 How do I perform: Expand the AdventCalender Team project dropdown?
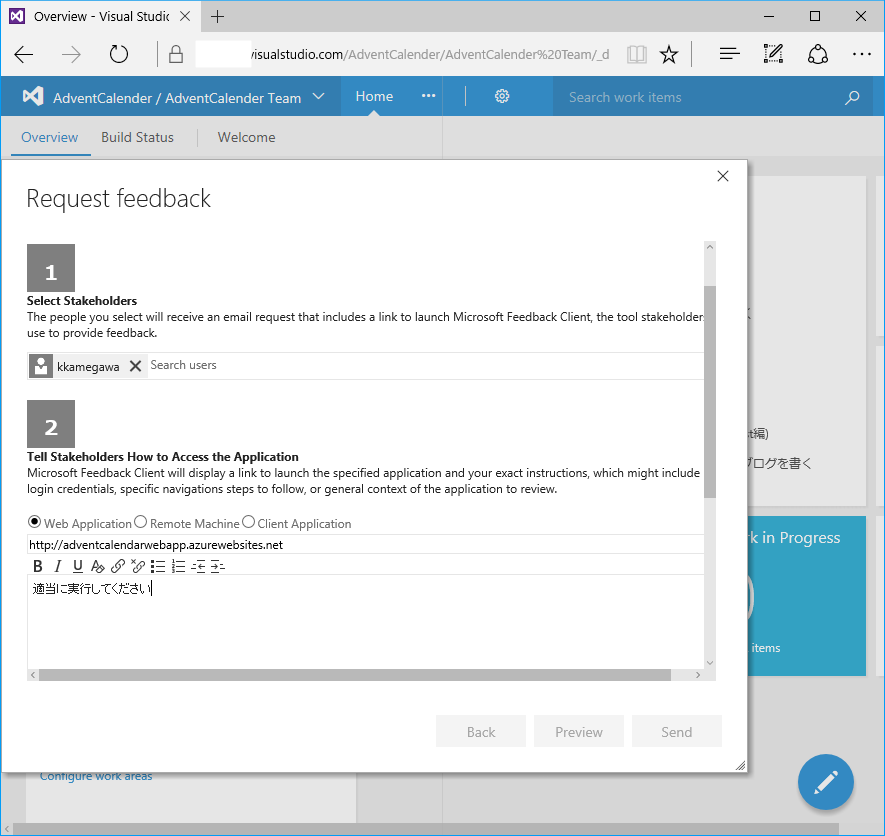point(318,97)
